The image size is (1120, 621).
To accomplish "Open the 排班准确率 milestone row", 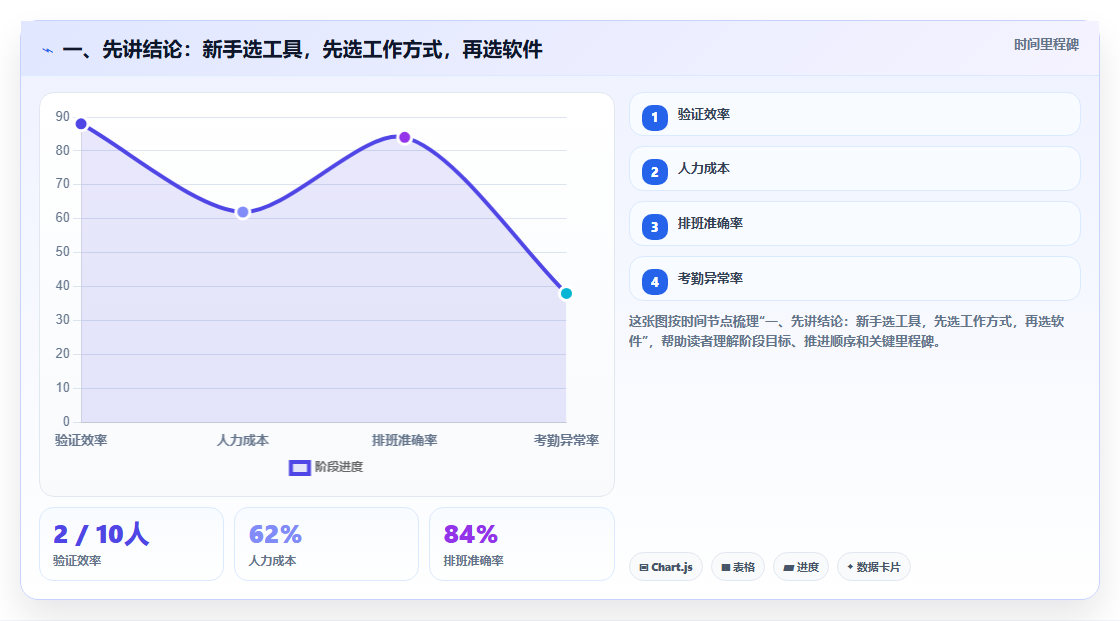I will click(854, 224).
